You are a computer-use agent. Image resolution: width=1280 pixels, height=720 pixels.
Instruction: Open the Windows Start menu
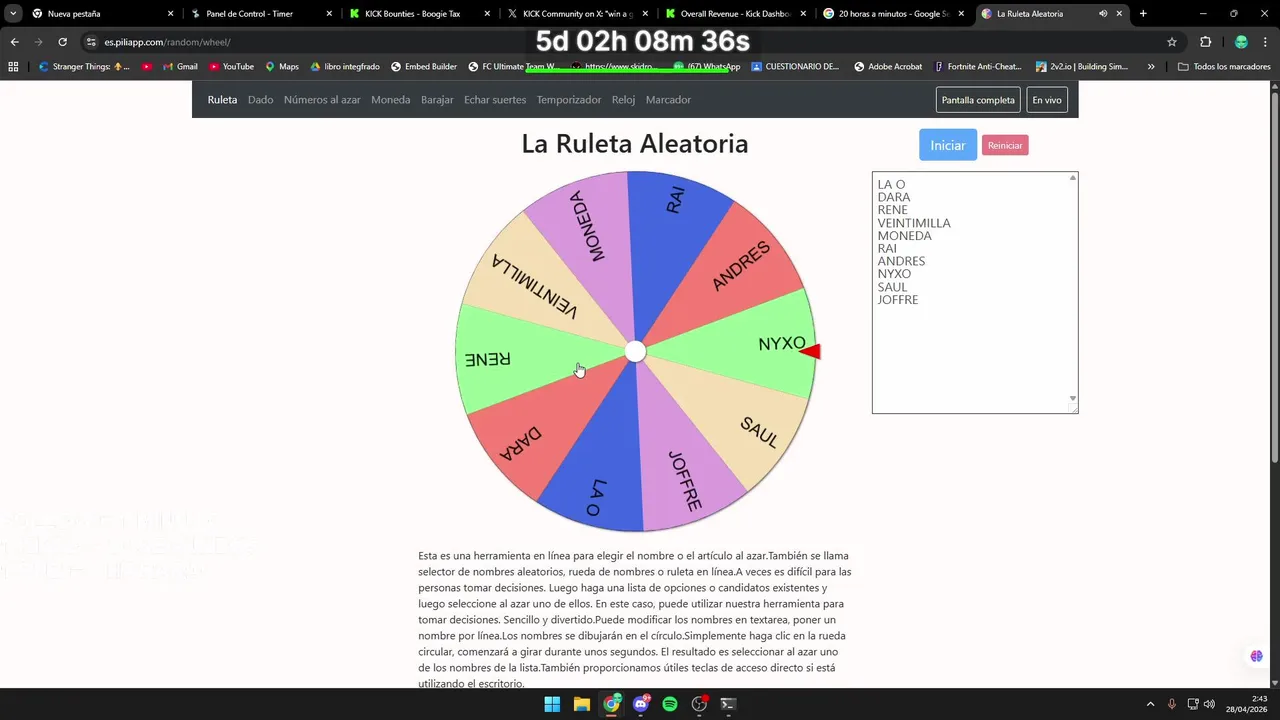(552, 704)
